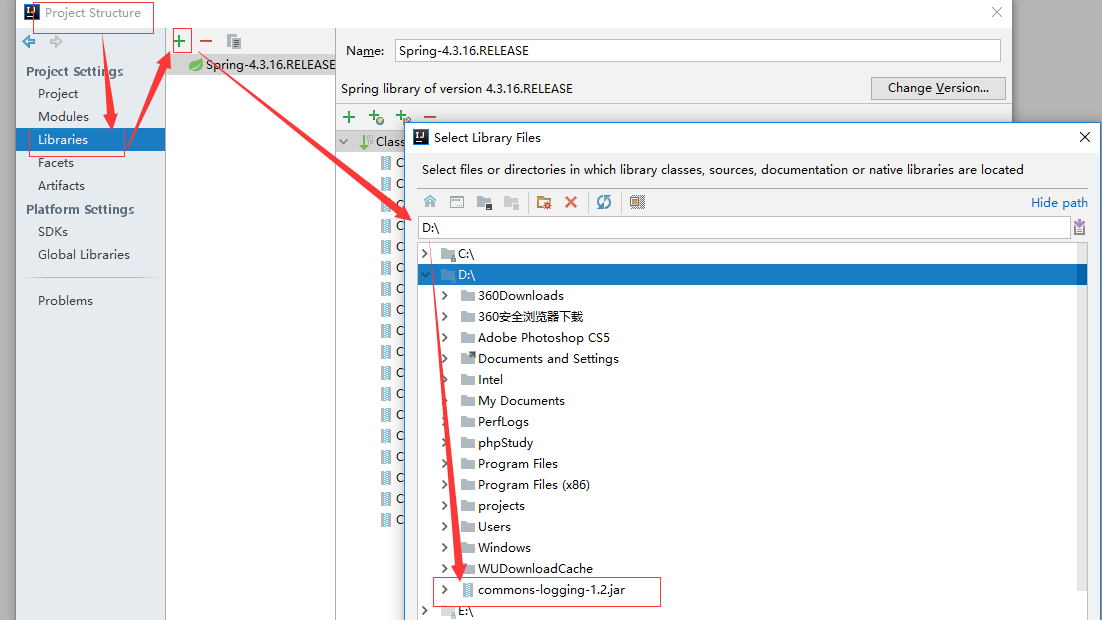Go to desktop directory icon
Image resolution: width=1102 pixels, height=620 pixels.
pyautogui.click(x=457, y=202)
